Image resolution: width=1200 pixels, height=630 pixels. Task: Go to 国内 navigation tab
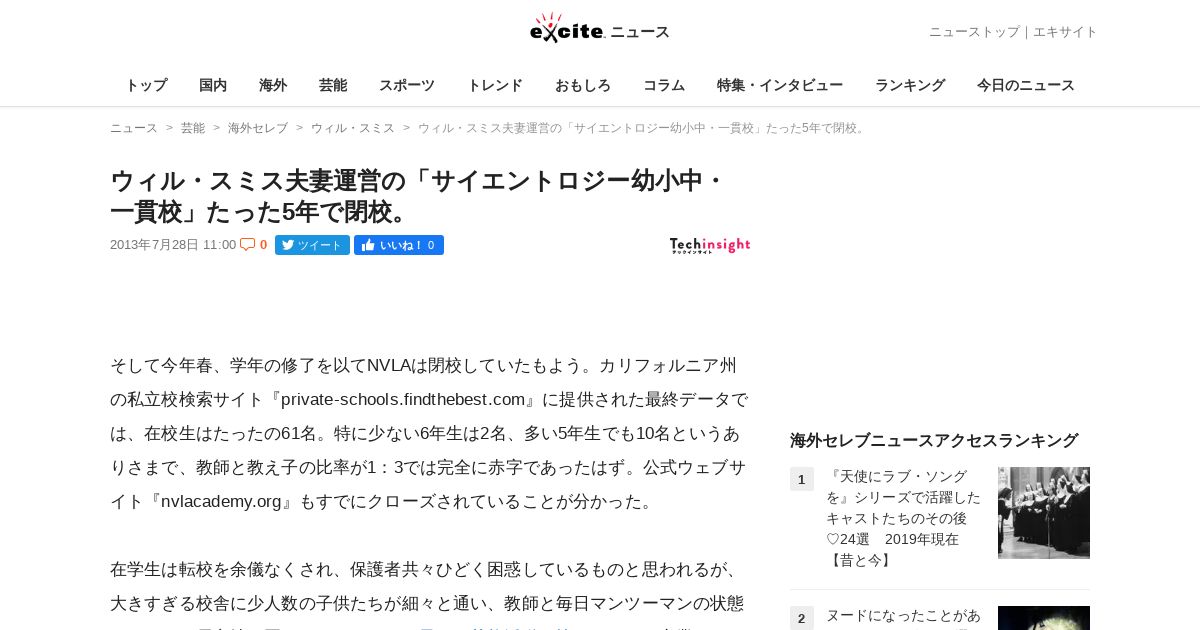coord(213,85)
